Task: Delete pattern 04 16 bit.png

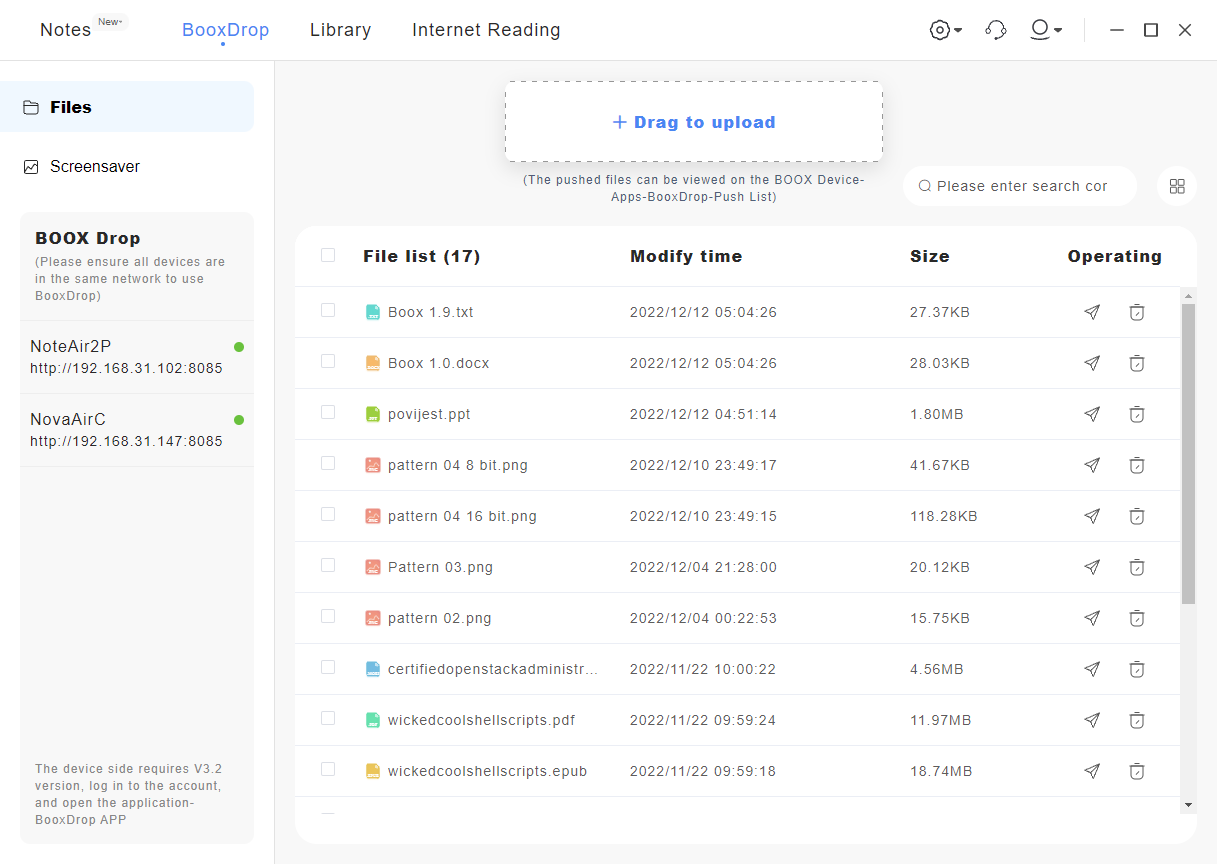Action: 1137,516
